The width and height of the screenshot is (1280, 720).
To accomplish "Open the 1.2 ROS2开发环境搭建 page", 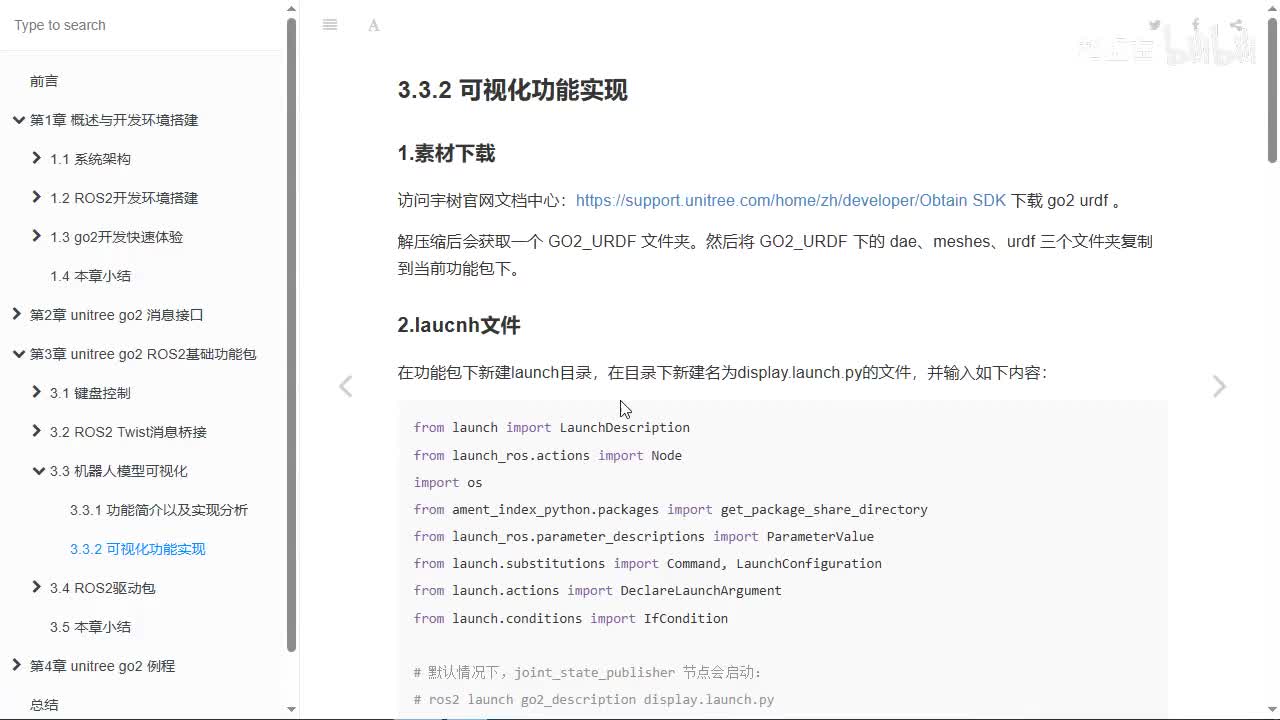I will pyautogui.click(x=124, y=198).
